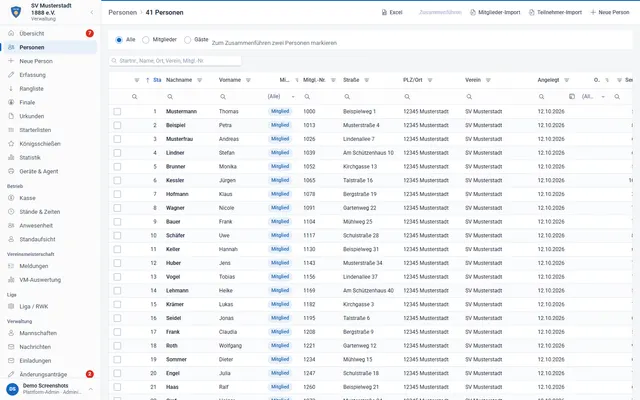The height and width of the screenshot is (400, 640).
Task: Export the list to Excel
Action: (392, 12)
